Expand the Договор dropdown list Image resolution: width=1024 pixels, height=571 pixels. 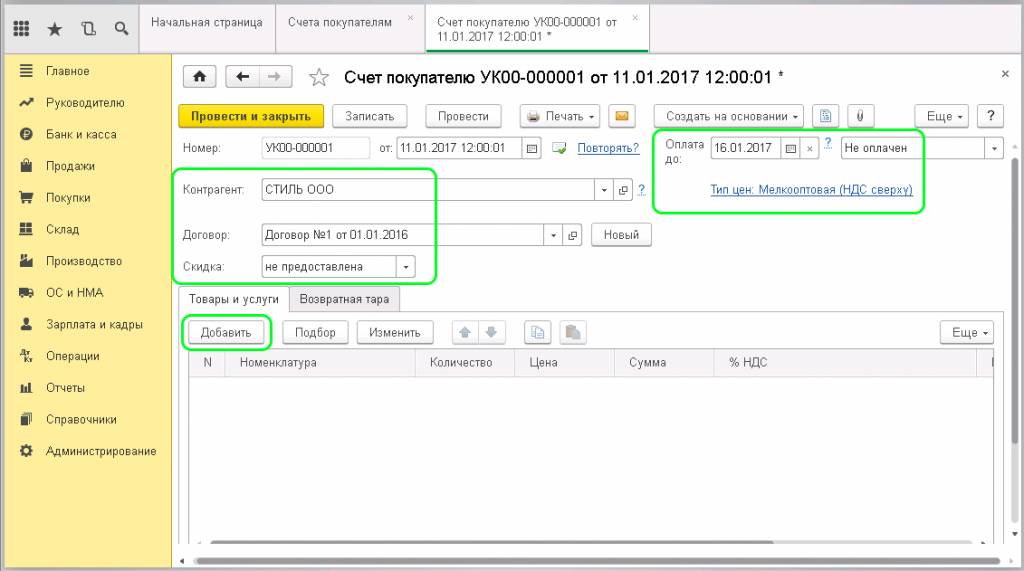[x=553, y=235]
